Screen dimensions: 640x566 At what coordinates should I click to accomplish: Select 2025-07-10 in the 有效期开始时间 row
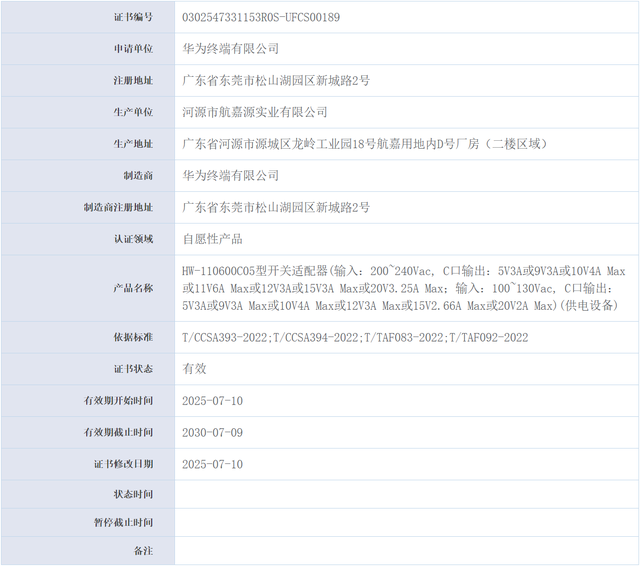pyautogui.click(x=212, y=401)
